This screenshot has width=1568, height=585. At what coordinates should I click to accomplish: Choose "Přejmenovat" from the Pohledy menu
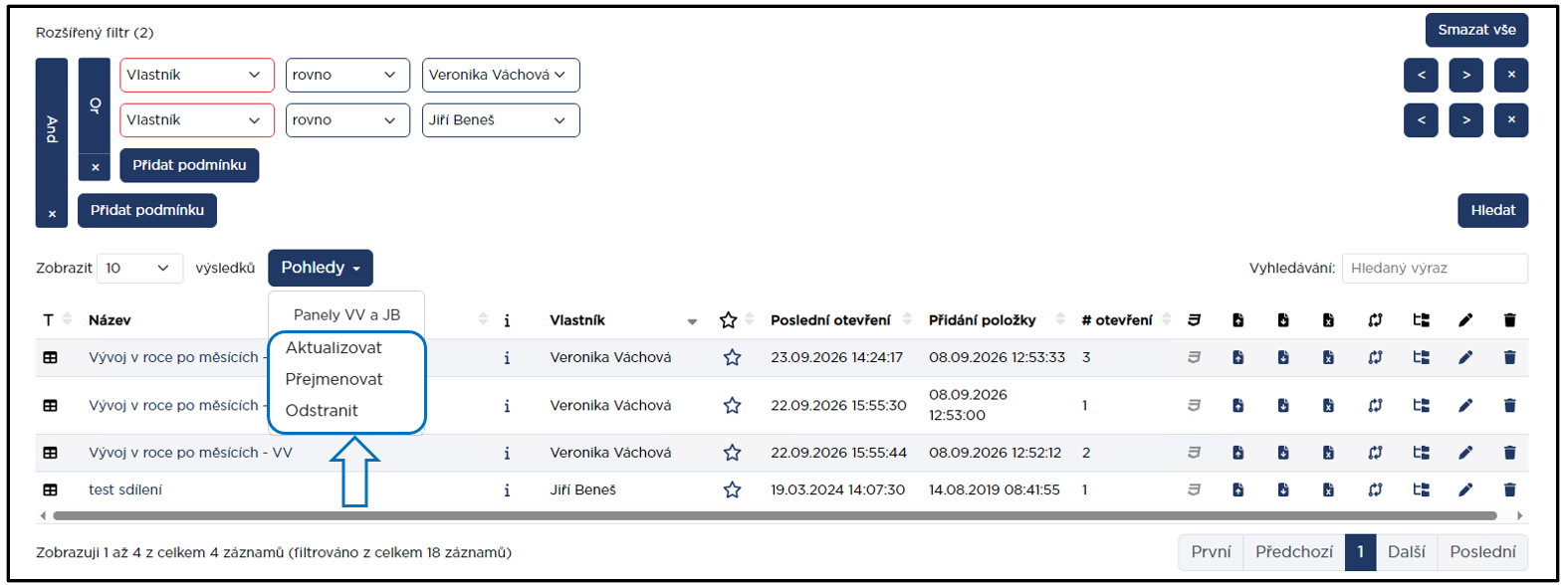[334, 379]
